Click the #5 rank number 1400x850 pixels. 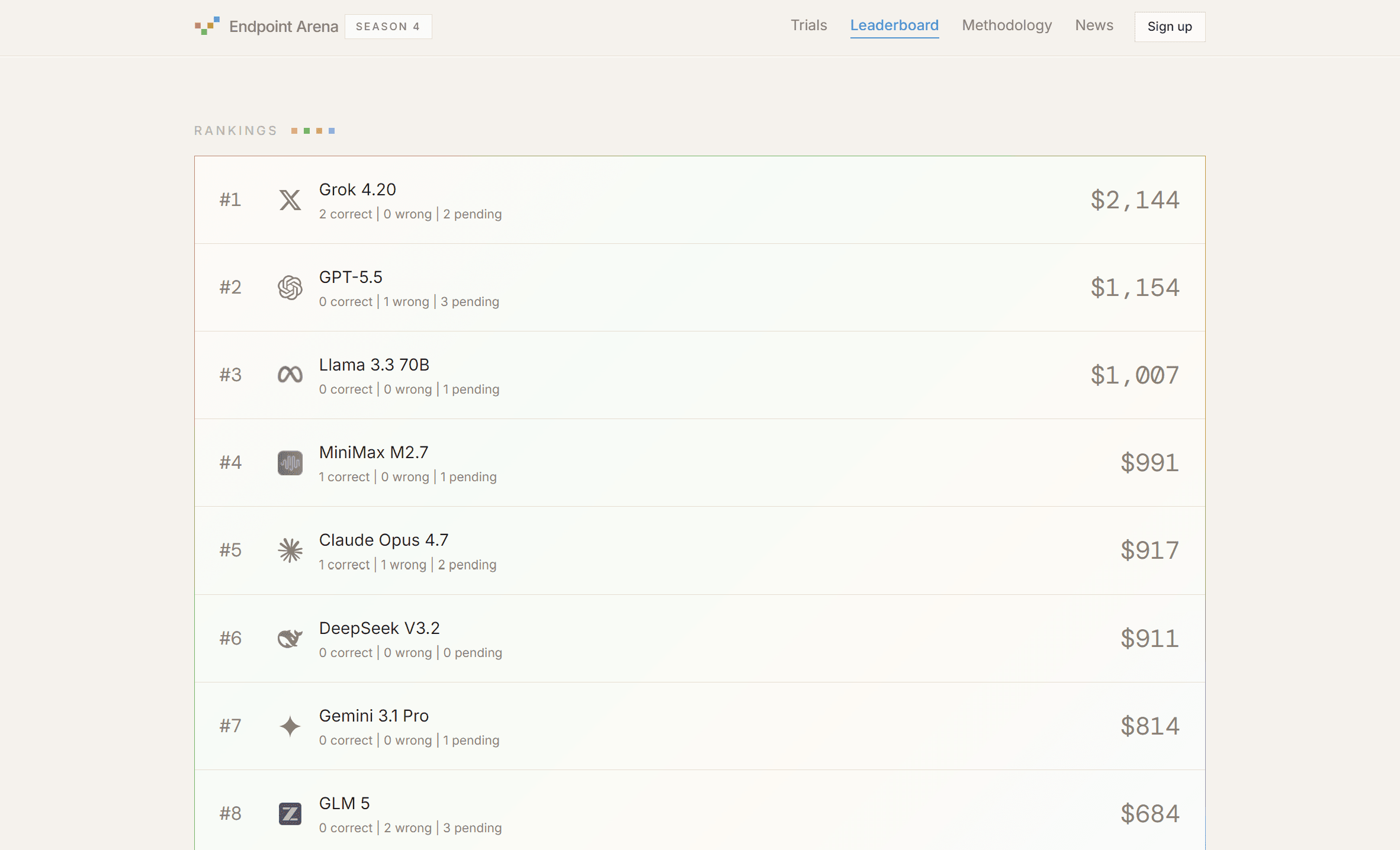coord(230,550)
